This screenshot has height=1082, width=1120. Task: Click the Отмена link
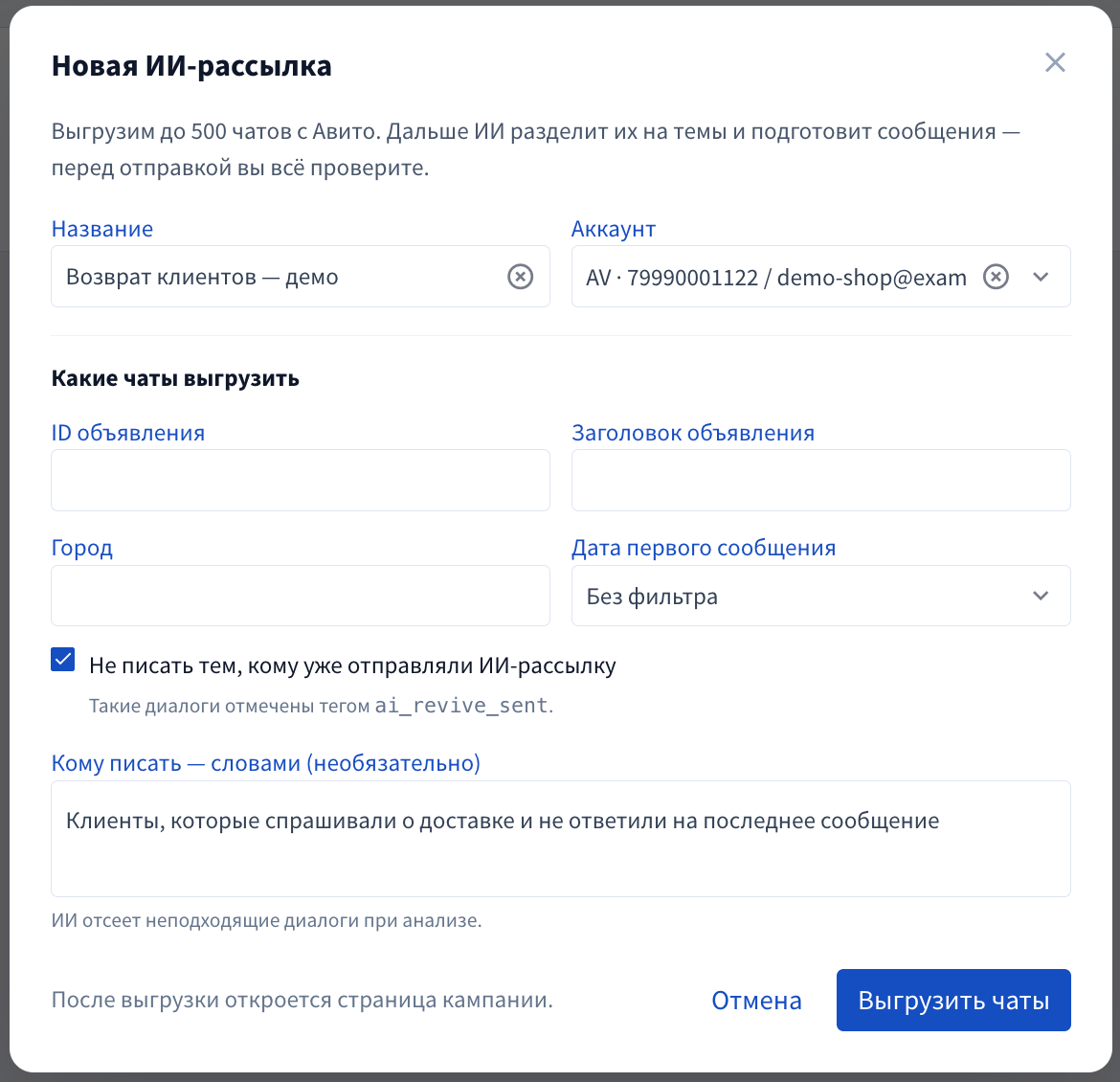coord(756,1001)
